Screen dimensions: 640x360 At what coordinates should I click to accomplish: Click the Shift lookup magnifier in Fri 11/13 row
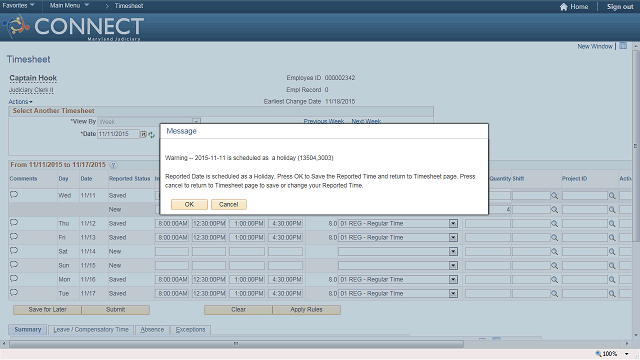tap(554, 238)
